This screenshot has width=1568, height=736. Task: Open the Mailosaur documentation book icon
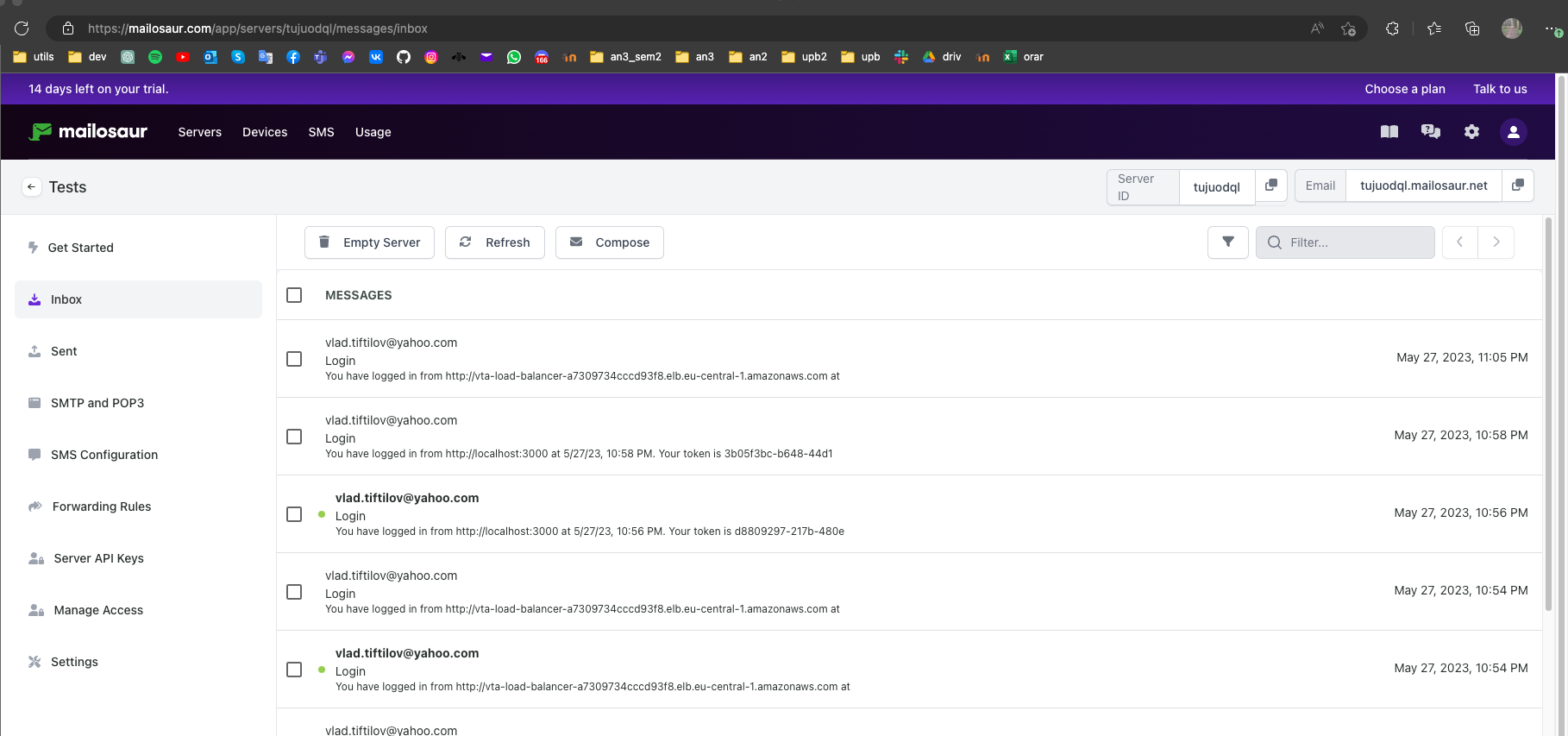[x=1389, y=132]
